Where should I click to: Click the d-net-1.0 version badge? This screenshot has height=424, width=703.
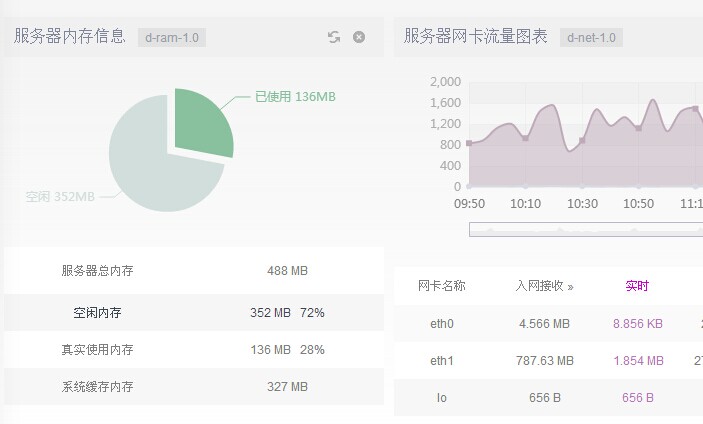(x=590, y=38)
